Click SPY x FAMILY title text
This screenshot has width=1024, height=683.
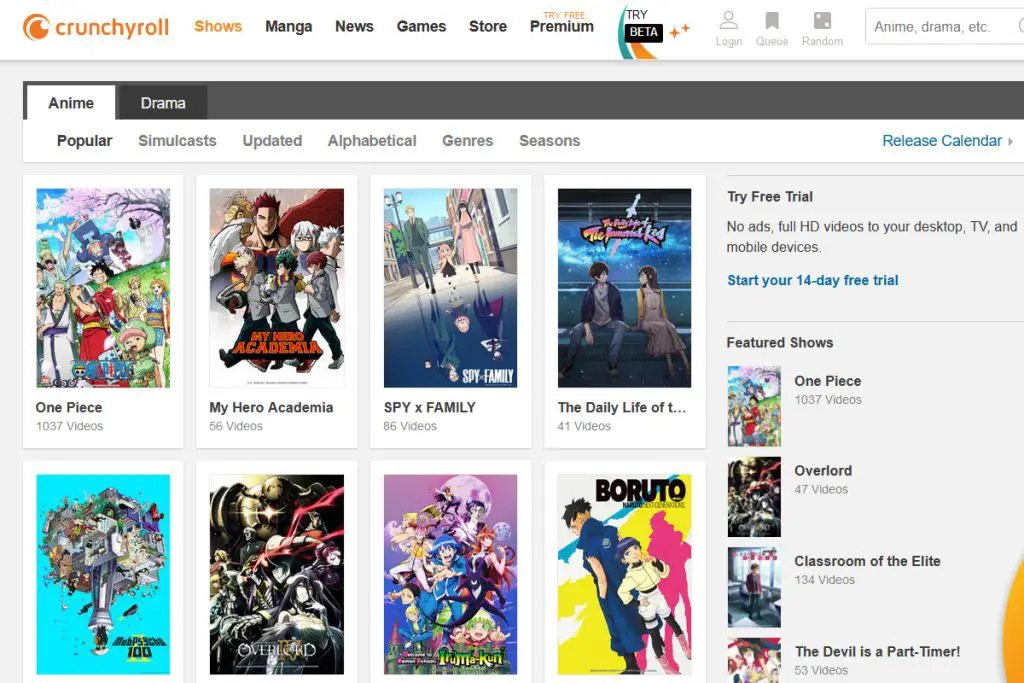coord(430,407)
